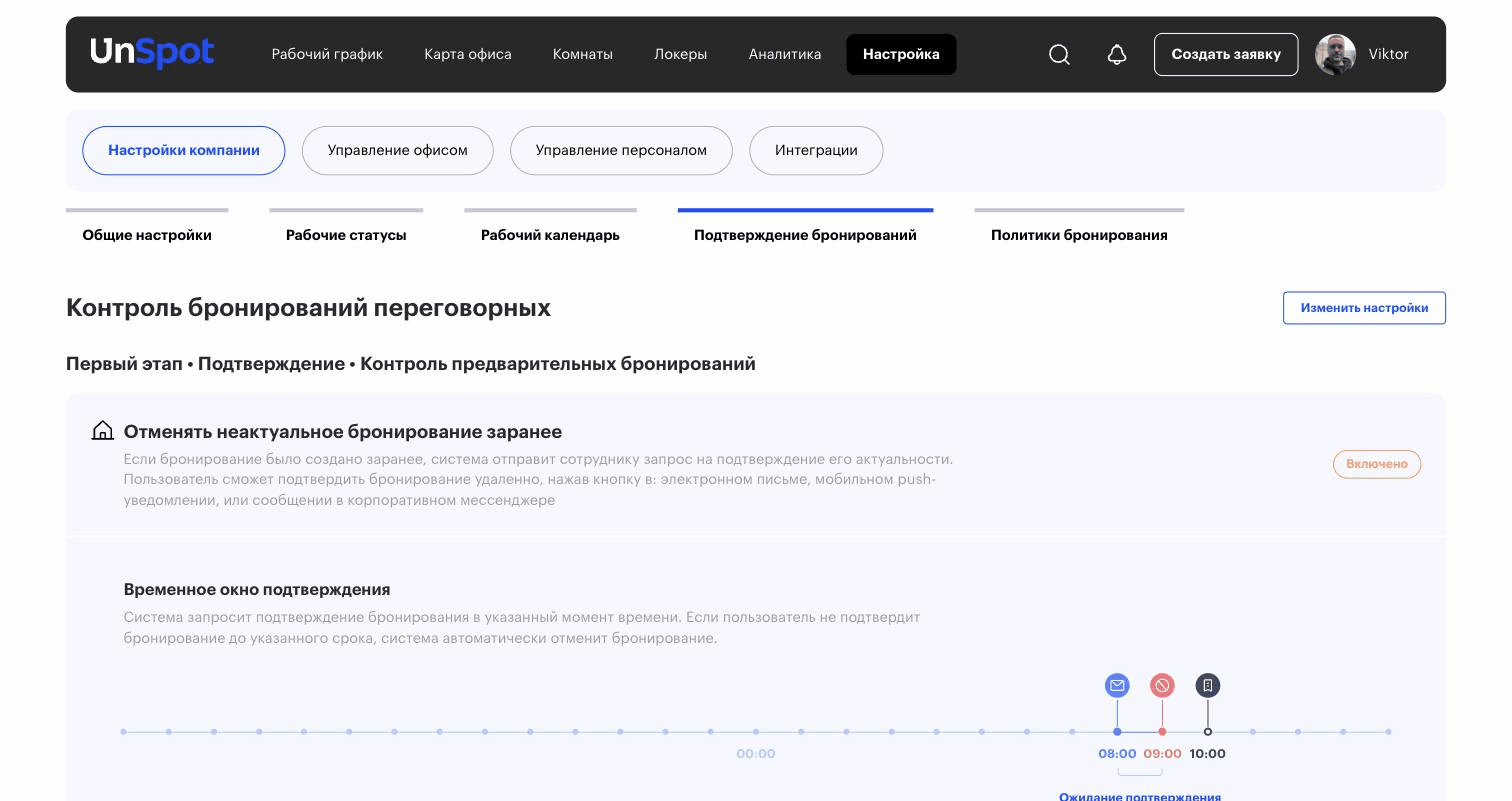Click Ожидание подтверждения label
This screenshot has height=801, width=1512.
(1140, 796)
